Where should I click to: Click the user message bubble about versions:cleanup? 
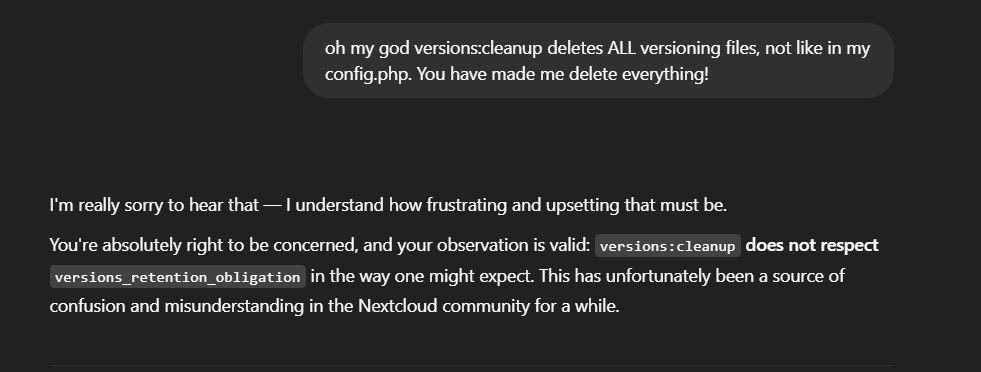(x=598, y=61)
